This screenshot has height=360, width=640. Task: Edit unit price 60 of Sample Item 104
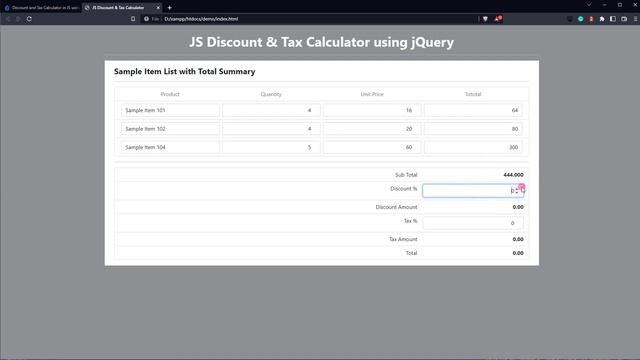[x=372, y=147]
